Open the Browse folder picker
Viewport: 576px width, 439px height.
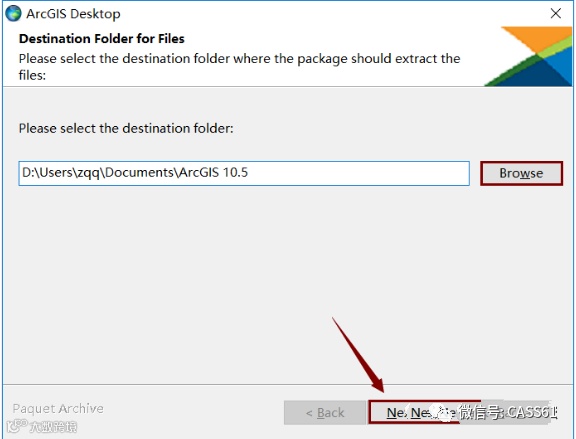coord(521,173)
